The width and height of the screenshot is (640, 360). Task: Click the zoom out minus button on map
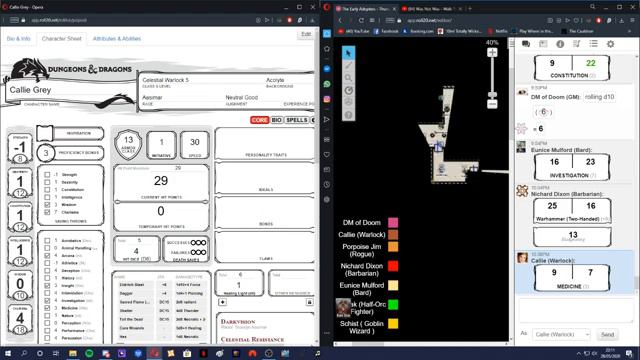pos(492,104)
